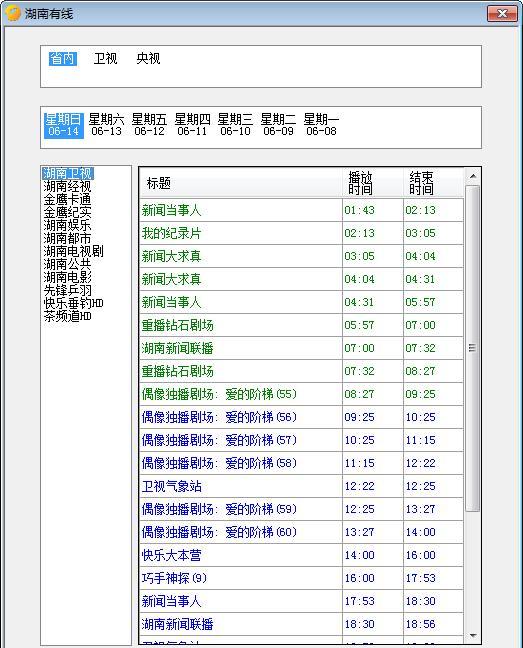Viewport: 523px width, 648px height.
Task: Select 新闻大求真 program starting at 03:05
Action: 301,256
